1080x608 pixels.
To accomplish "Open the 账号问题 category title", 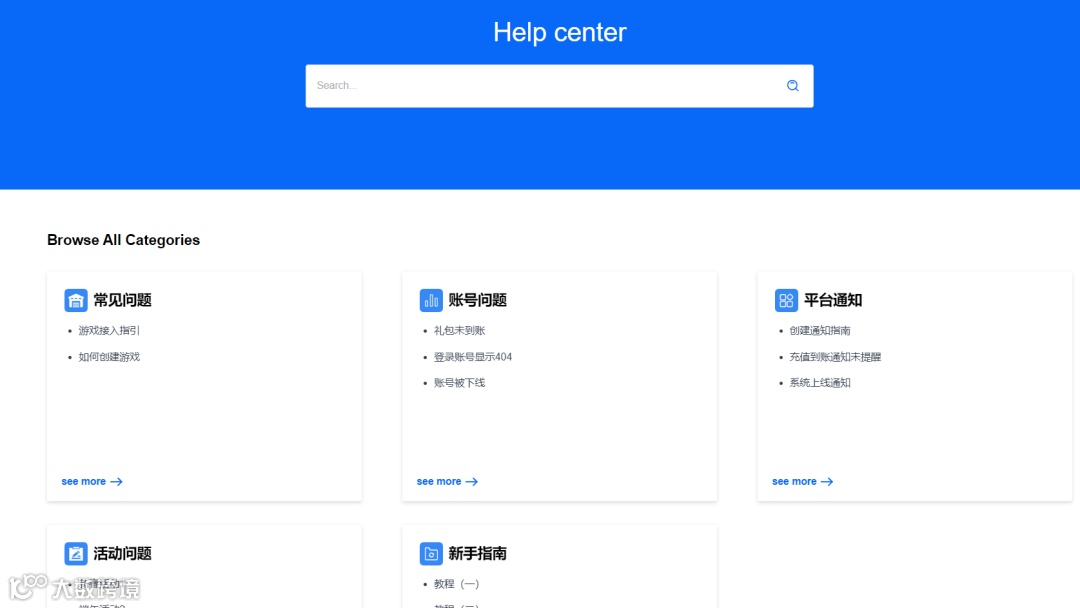I will 478,300.
